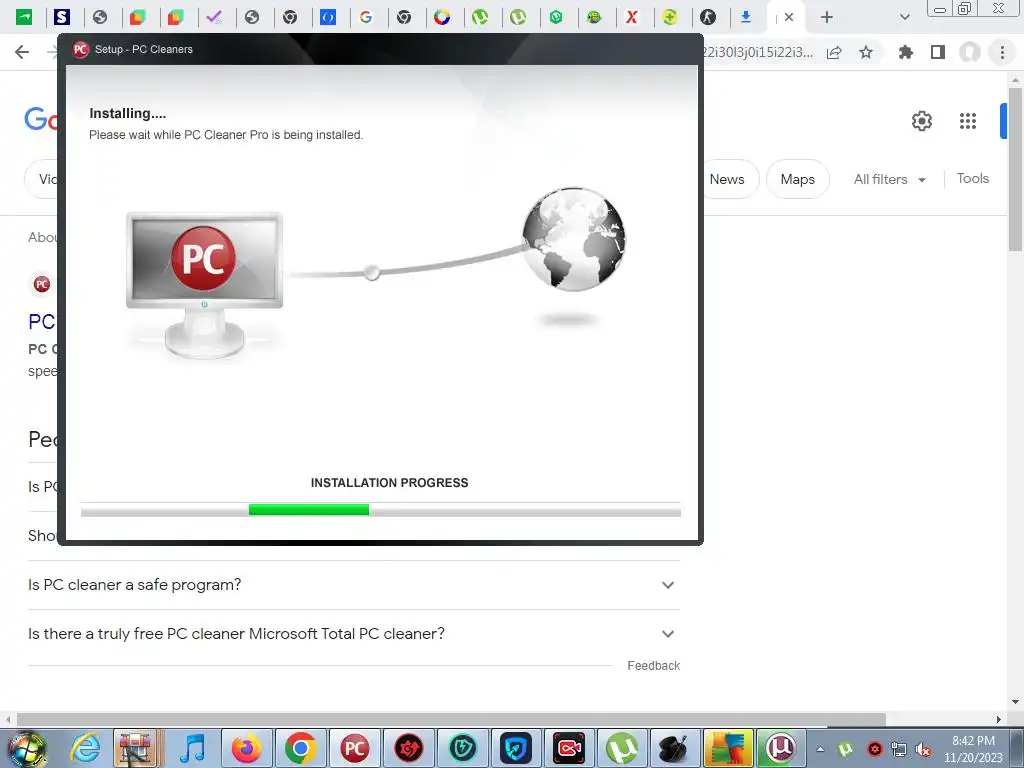Open green uTorrent in the taskbar

pos(622,748)
